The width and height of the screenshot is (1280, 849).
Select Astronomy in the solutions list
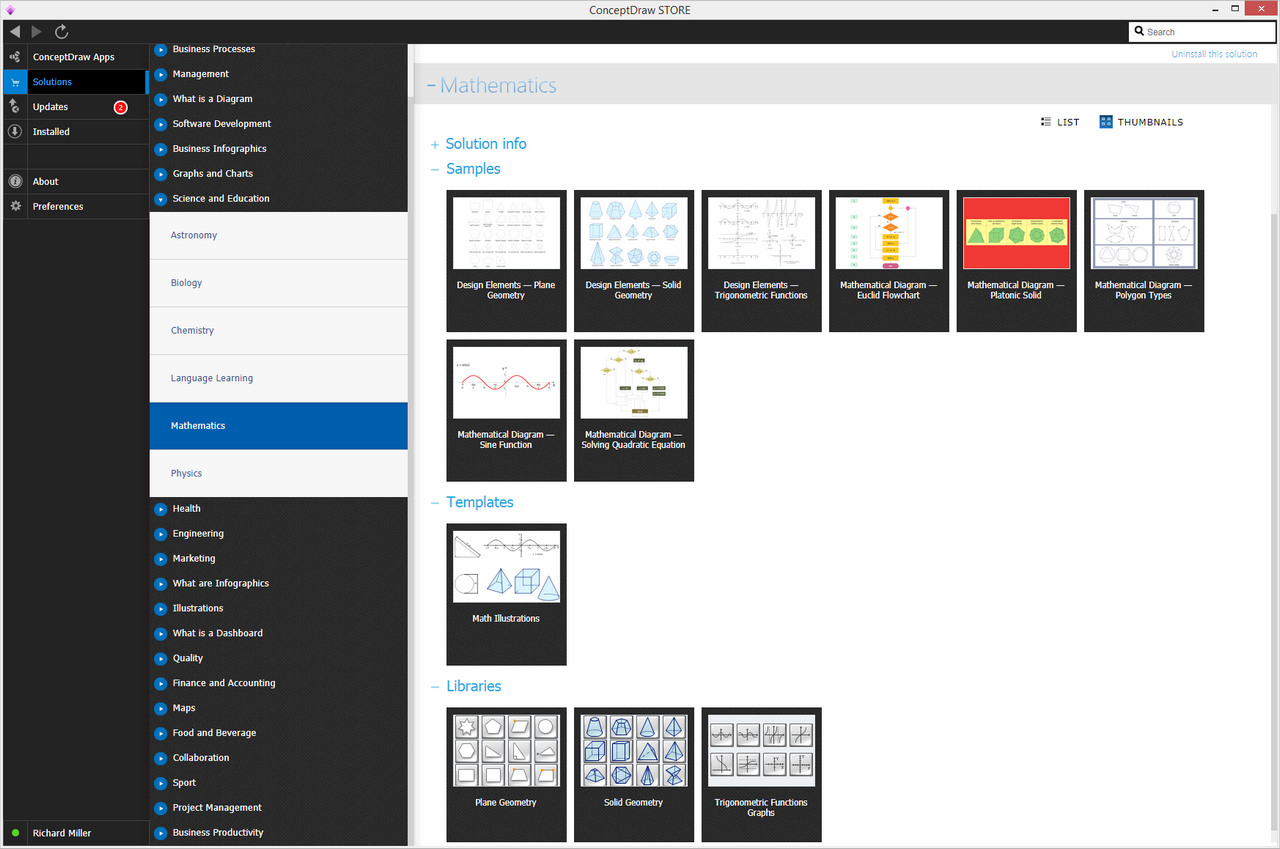[279, 236]
